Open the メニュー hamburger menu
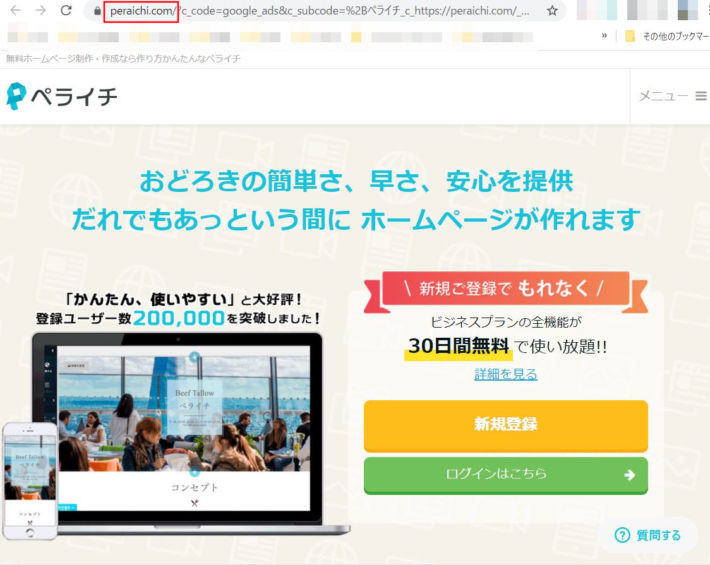Screen dimensions: 710x565 [672, 96]
